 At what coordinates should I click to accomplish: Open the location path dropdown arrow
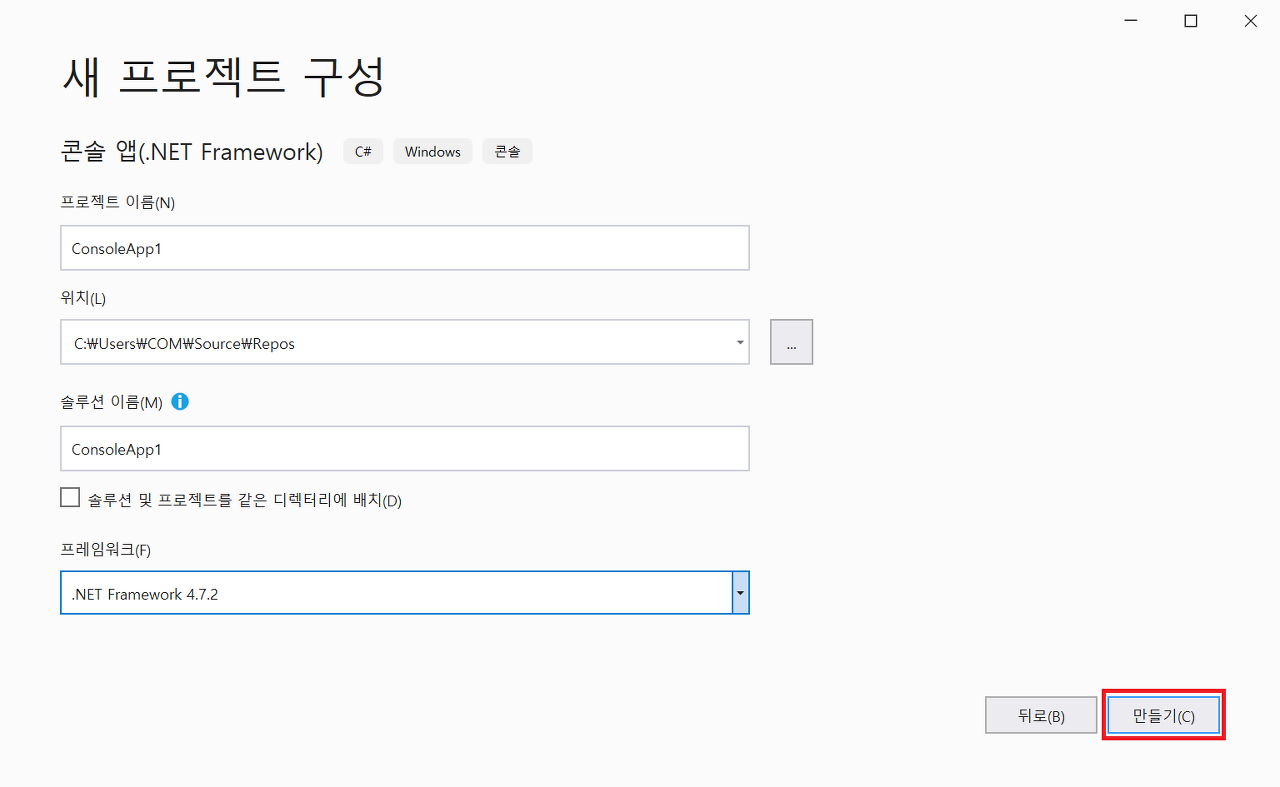click(740, 343)
